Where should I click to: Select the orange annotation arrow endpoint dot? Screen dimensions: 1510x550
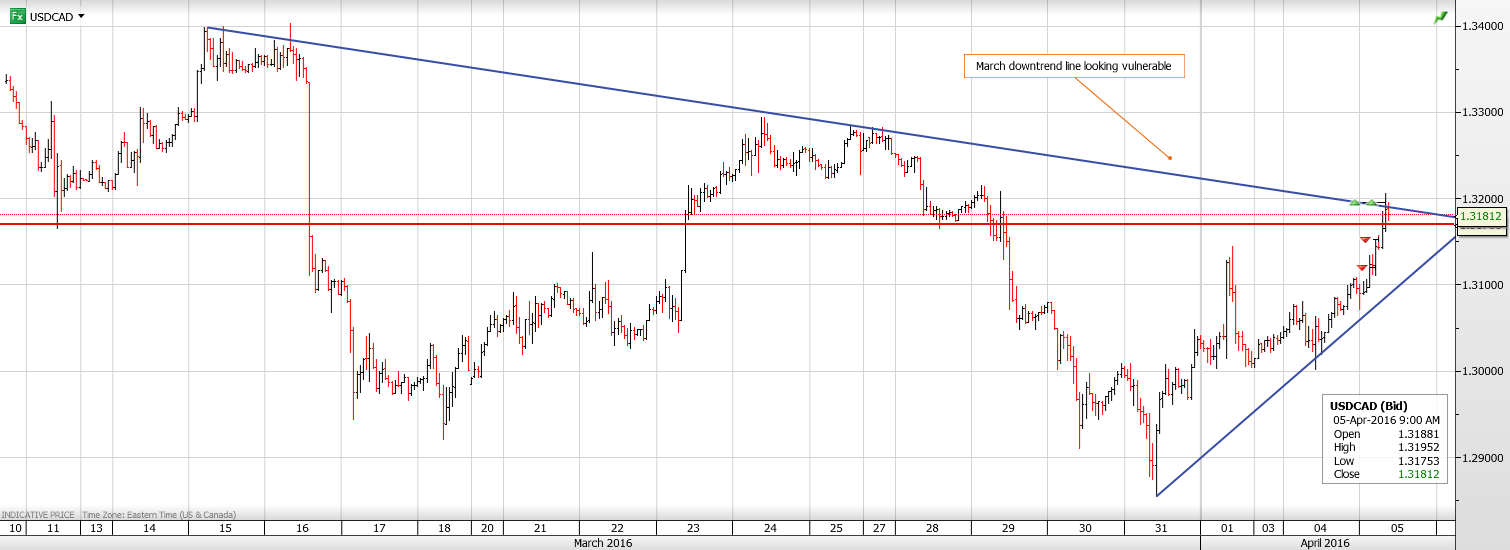(x=1169, y=157)
